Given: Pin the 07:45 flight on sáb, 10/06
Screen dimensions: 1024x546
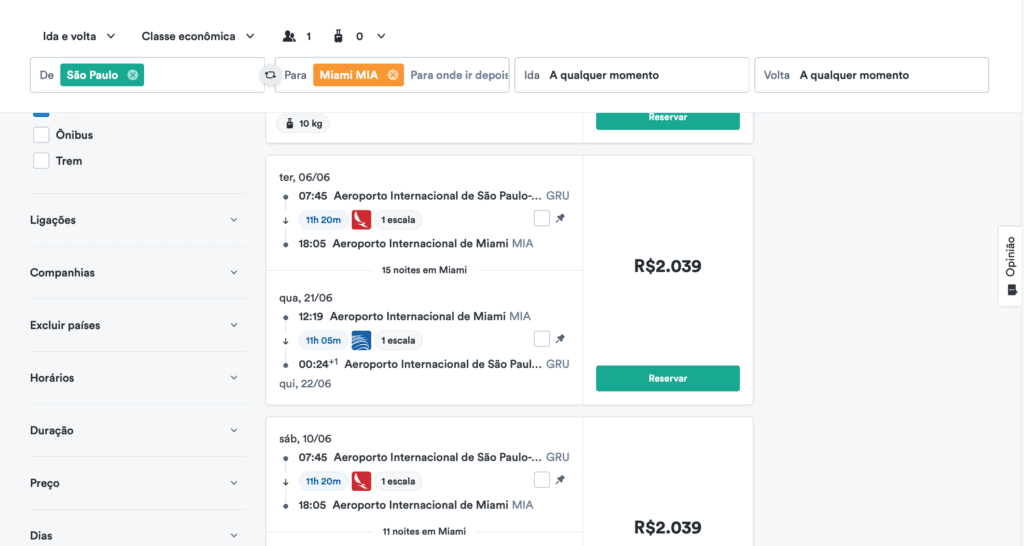Looking at the screenshot, I should click(560, 479).
